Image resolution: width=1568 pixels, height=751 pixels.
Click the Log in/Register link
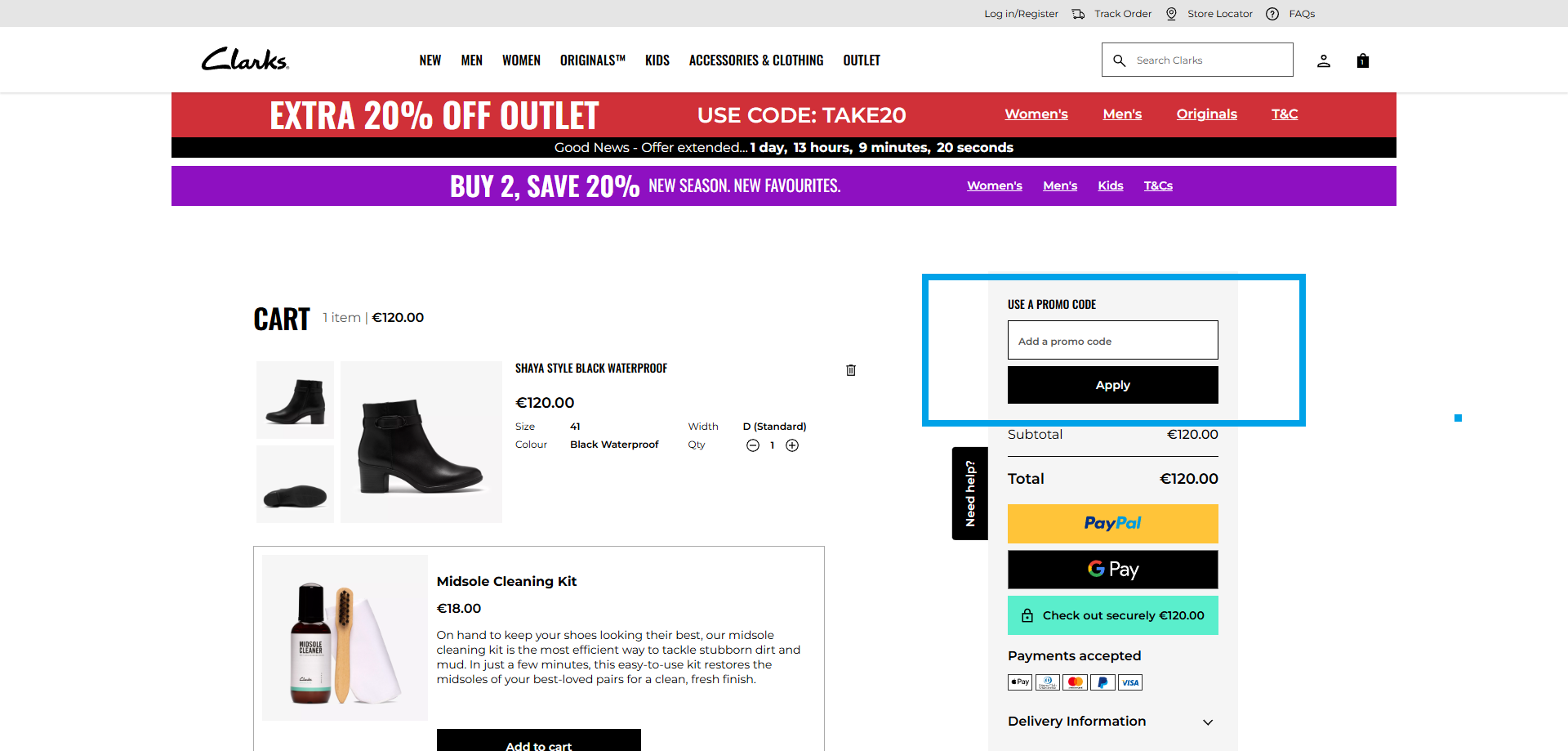(x=1021, y=14)
